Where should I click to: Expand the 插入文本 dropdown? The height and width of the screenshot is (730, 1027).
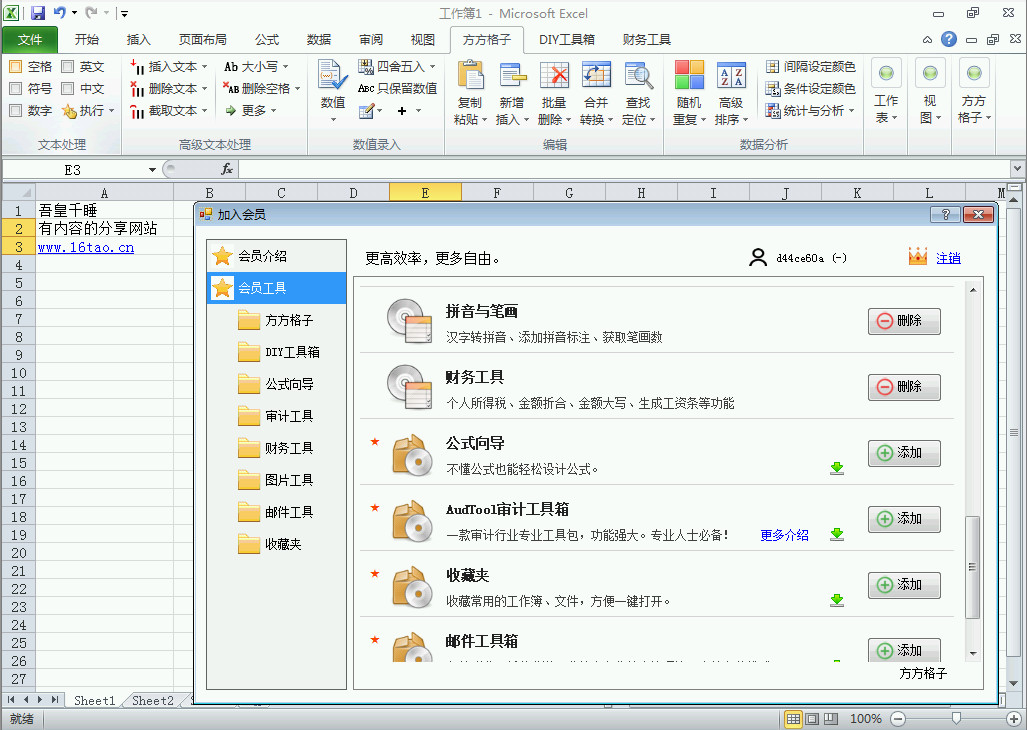tap(205, 66)
